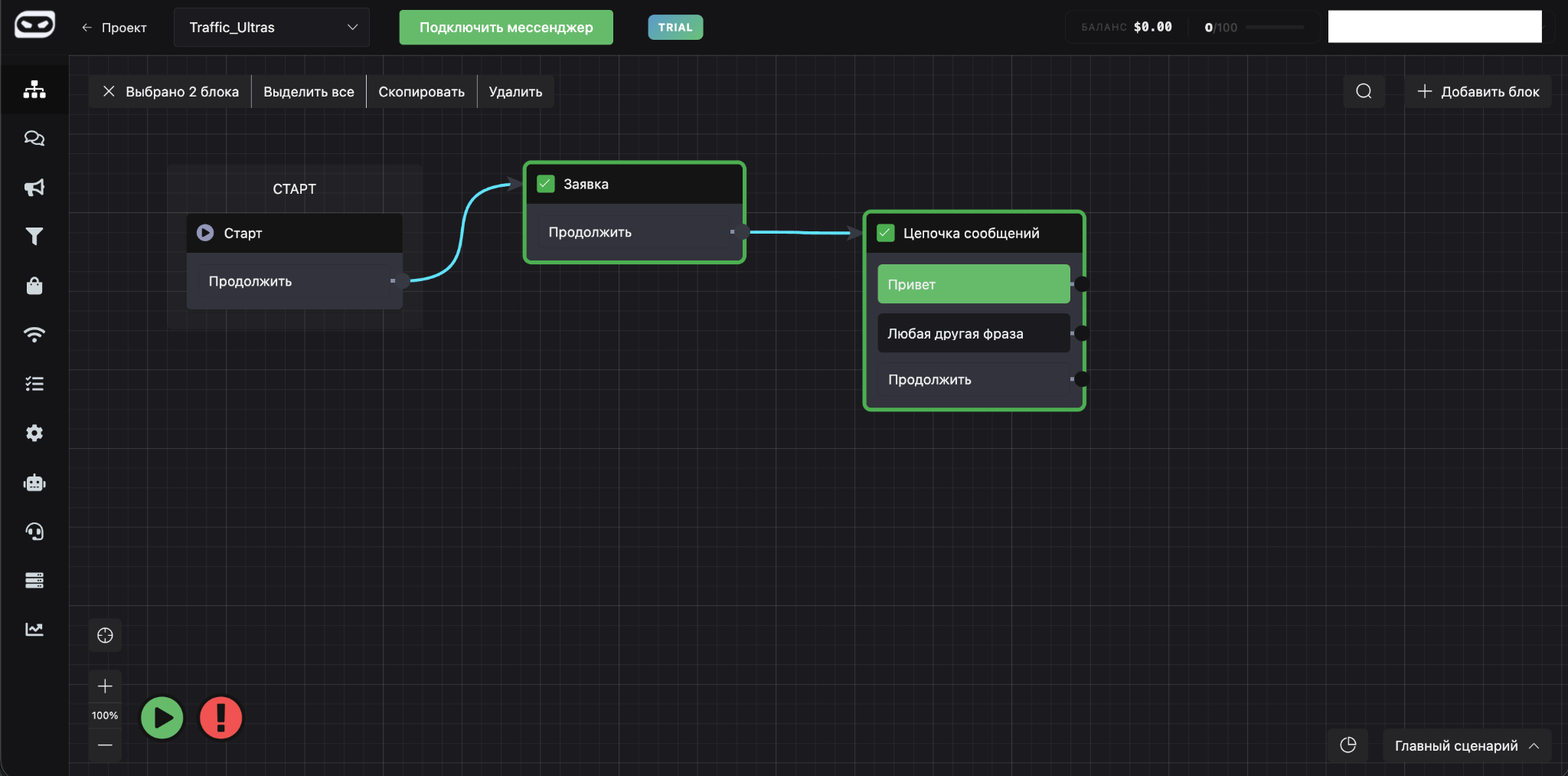Open the pie chart icon near scenario selector
1568x776 pixels.
coord(1348,745)
